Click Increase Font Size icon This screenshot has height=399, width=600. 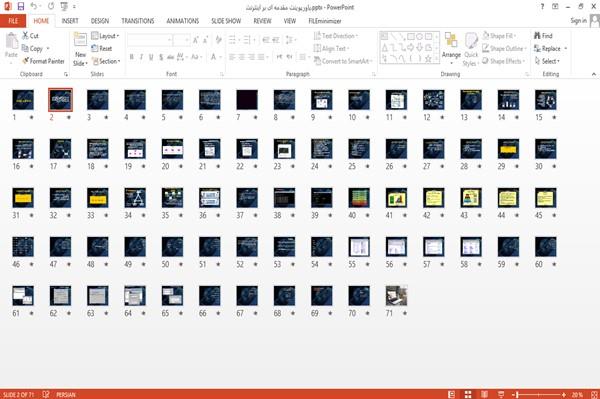click(x=196, y=40)
